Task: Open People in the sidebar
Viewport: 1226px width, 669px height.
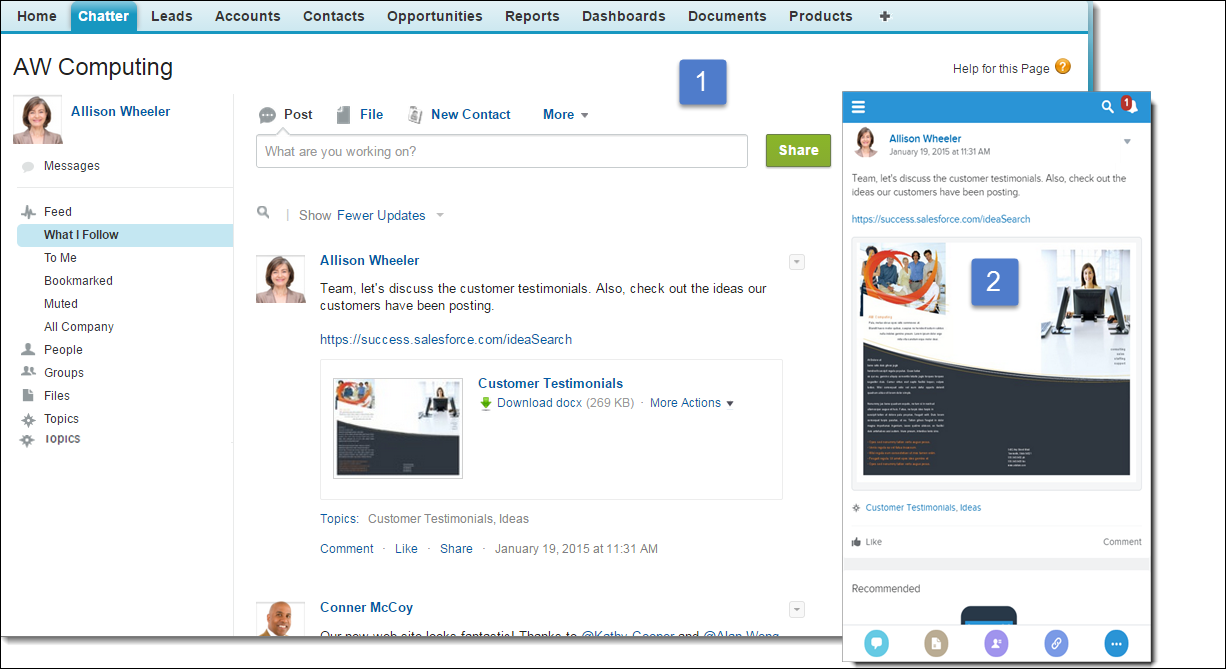Action: tap(63, 350)
